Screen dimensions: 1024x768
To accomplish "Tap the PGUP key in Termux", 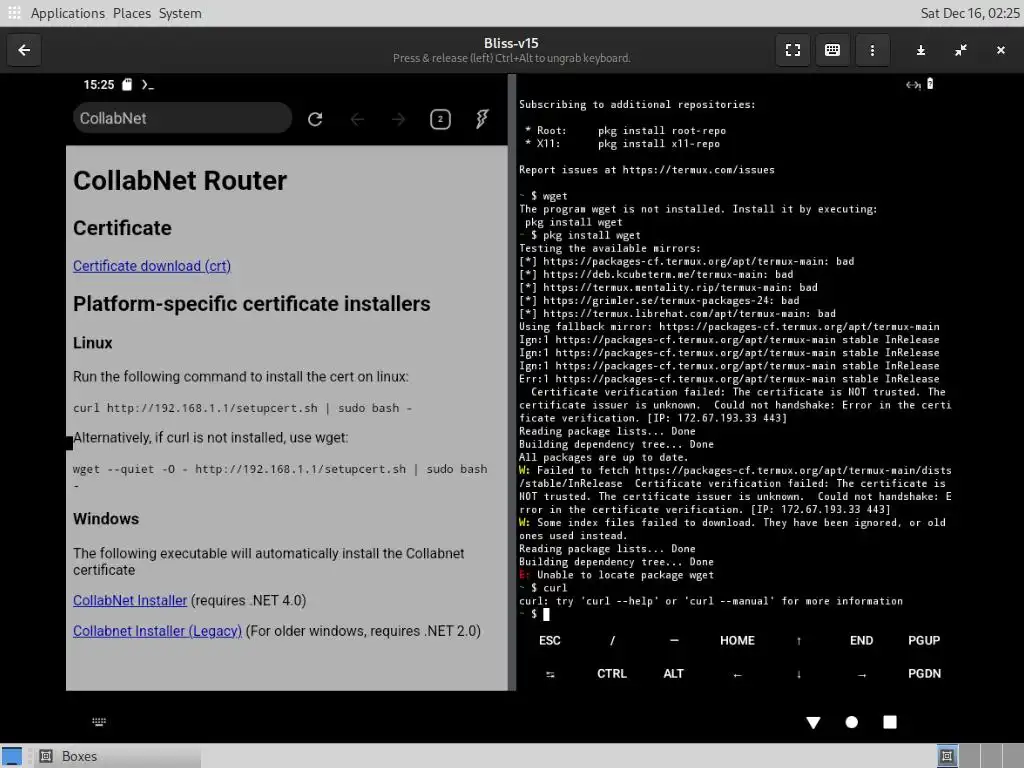I will click(x=923, y=641).
